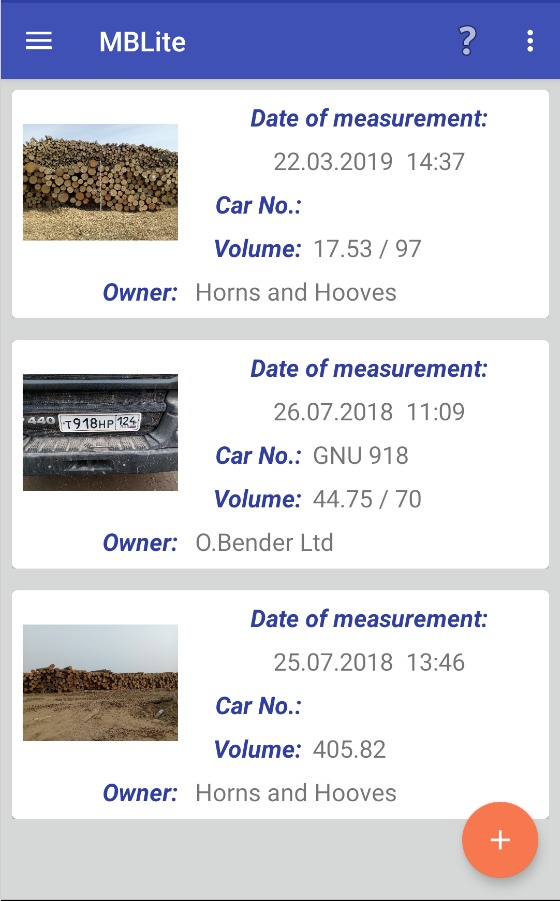Open the hamburger navigation menu
This screenshot has width=560, height=901.
click(39, 41)
